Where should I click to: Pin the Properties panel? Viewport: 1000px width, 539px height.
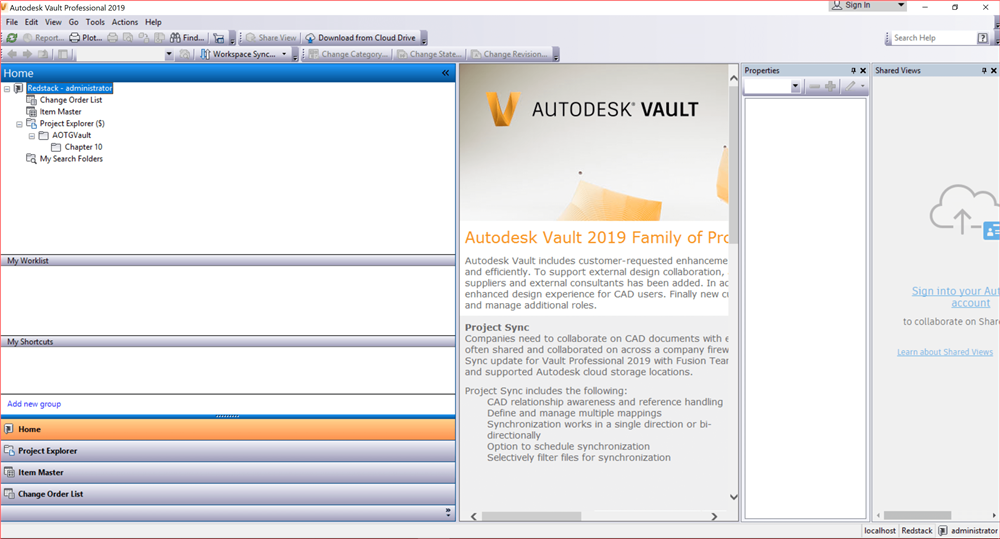(x=853, y=70)
